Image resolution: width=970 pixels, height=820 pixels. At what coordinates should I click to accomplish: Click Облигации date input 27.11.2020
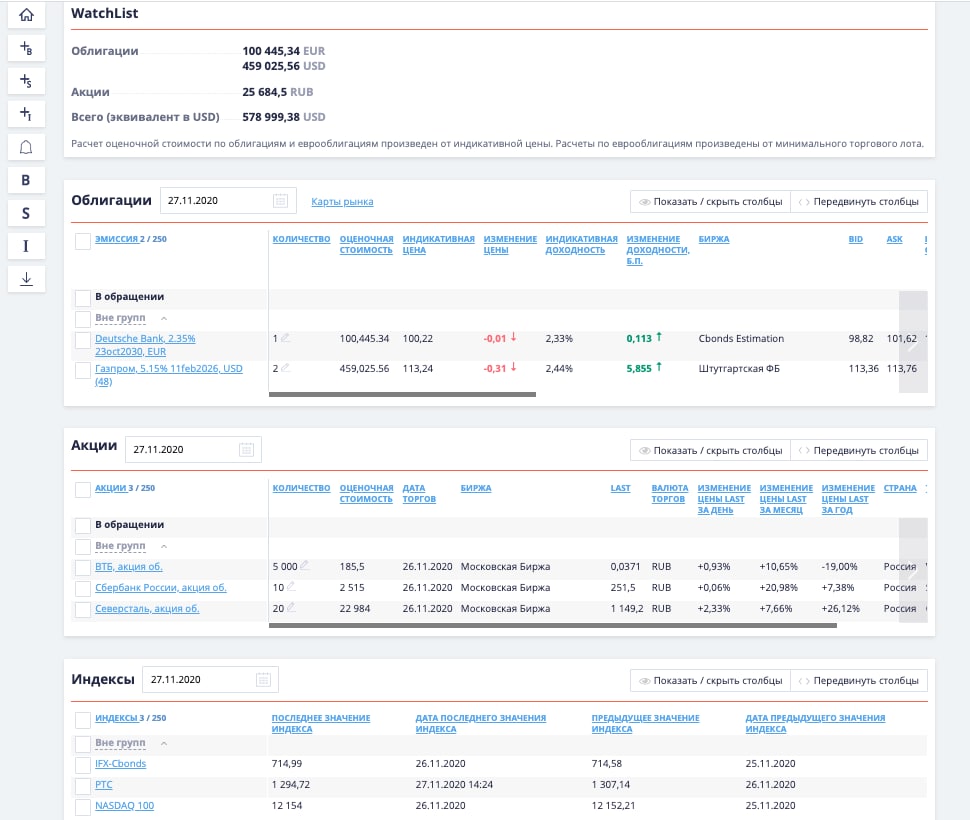pyautogui.click(x=228, y=200)
